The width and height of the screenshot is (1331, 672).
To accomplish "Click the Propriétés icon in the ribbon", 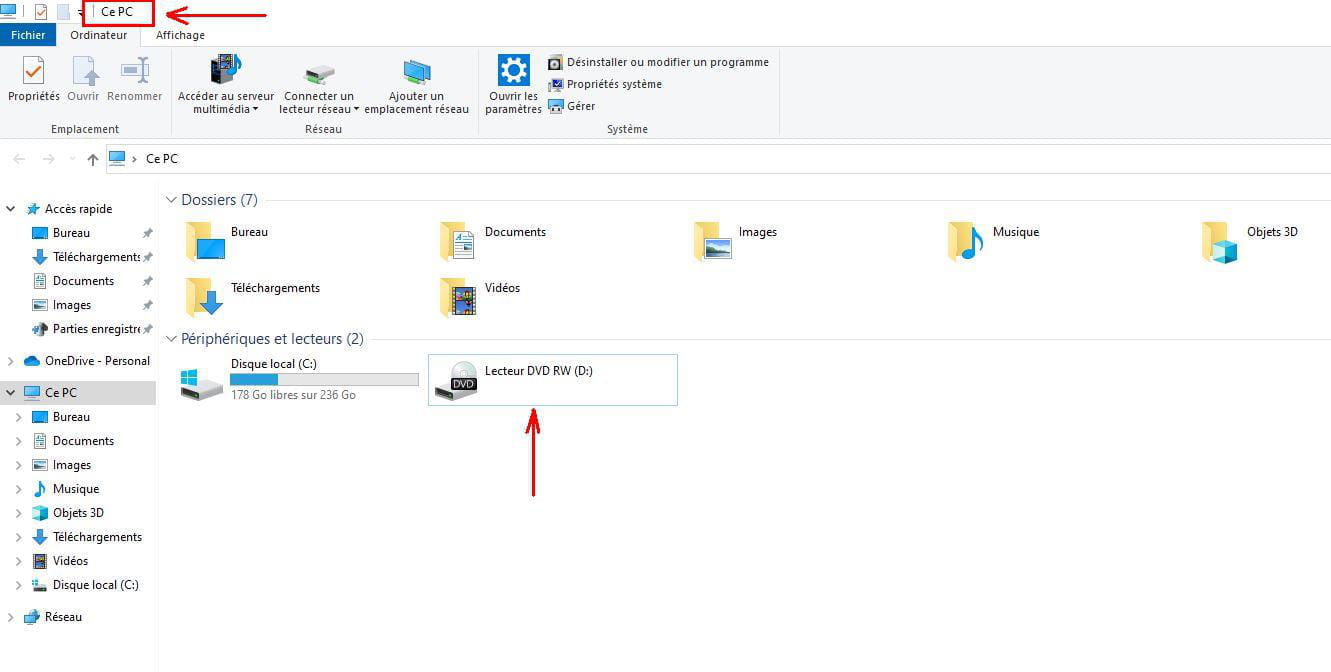I will coord(33,73).
